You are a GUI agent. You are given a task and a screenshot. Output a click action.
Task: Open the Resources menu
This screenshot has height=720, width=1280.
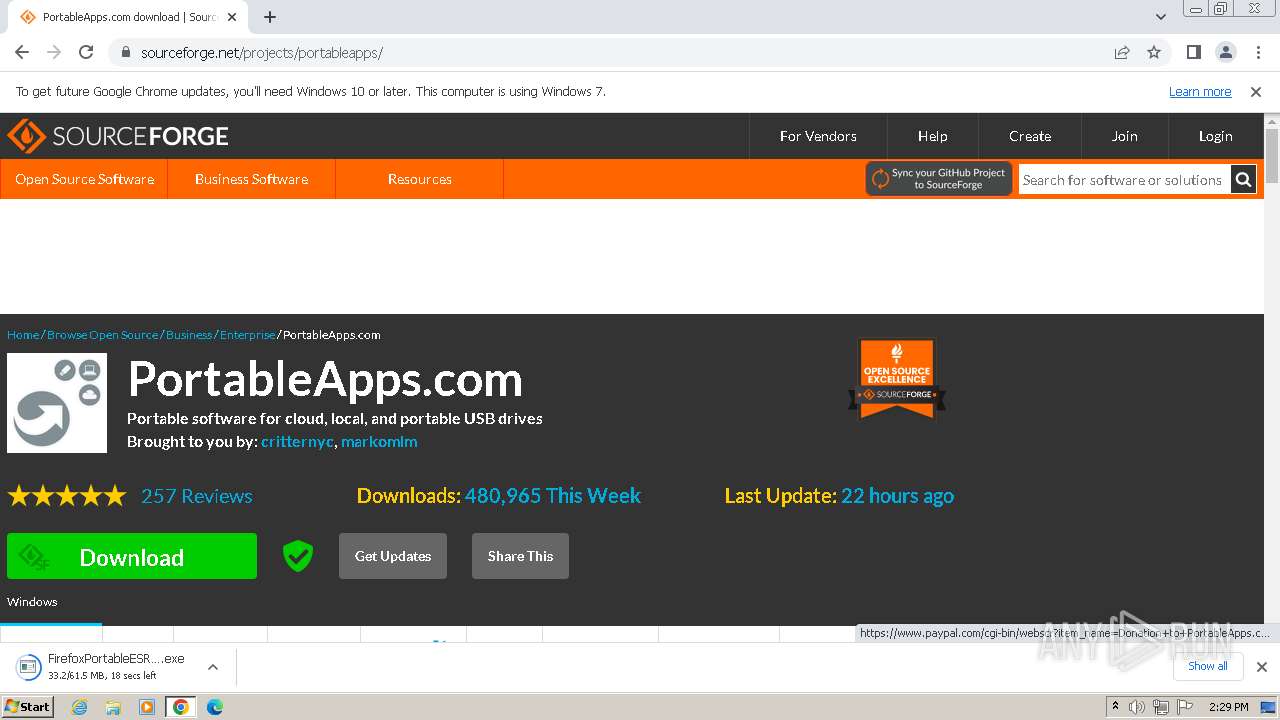pos(420,179)
